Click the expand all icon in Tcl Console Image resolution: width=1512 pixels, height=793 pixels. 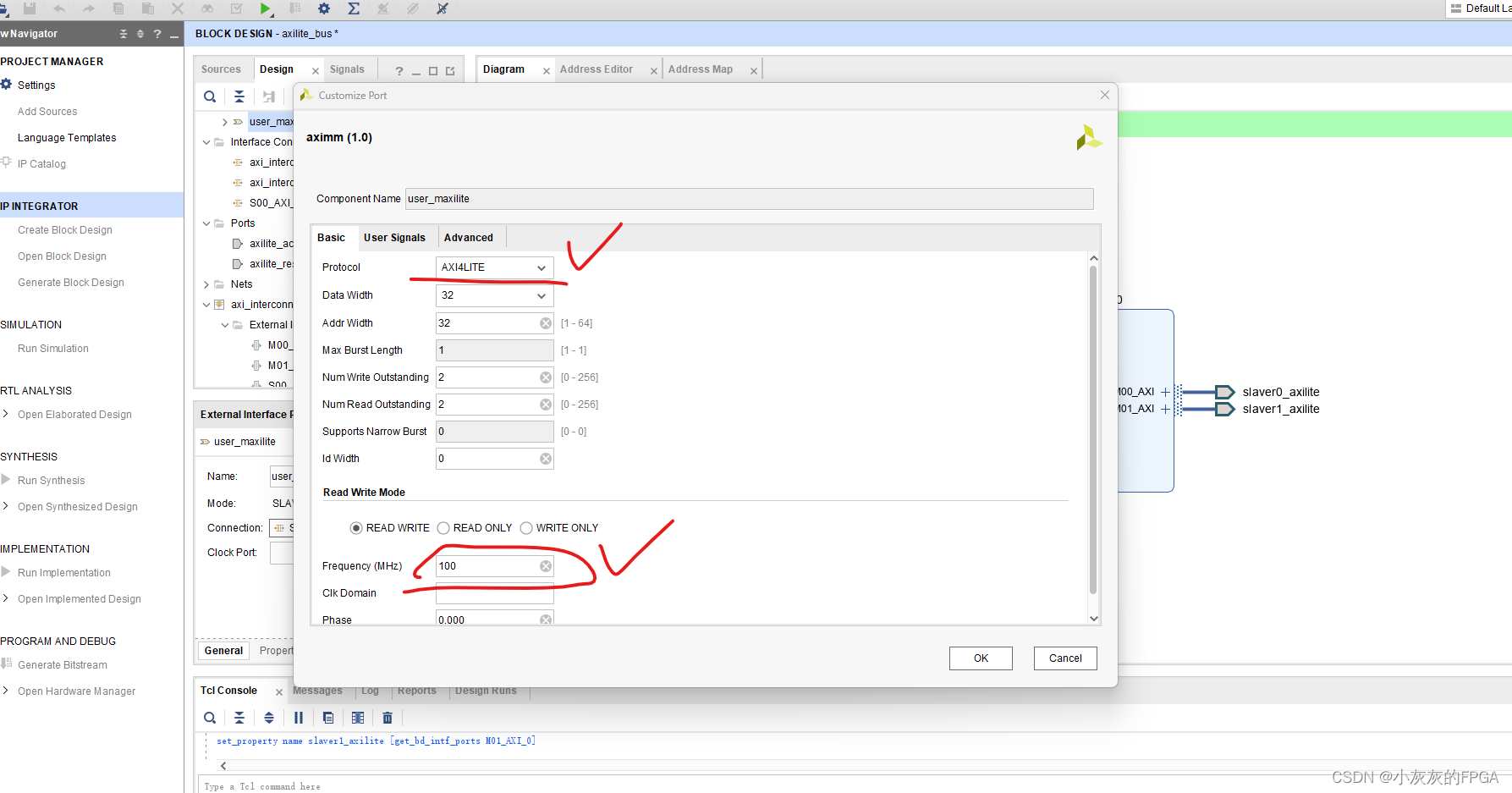[269, 718]
